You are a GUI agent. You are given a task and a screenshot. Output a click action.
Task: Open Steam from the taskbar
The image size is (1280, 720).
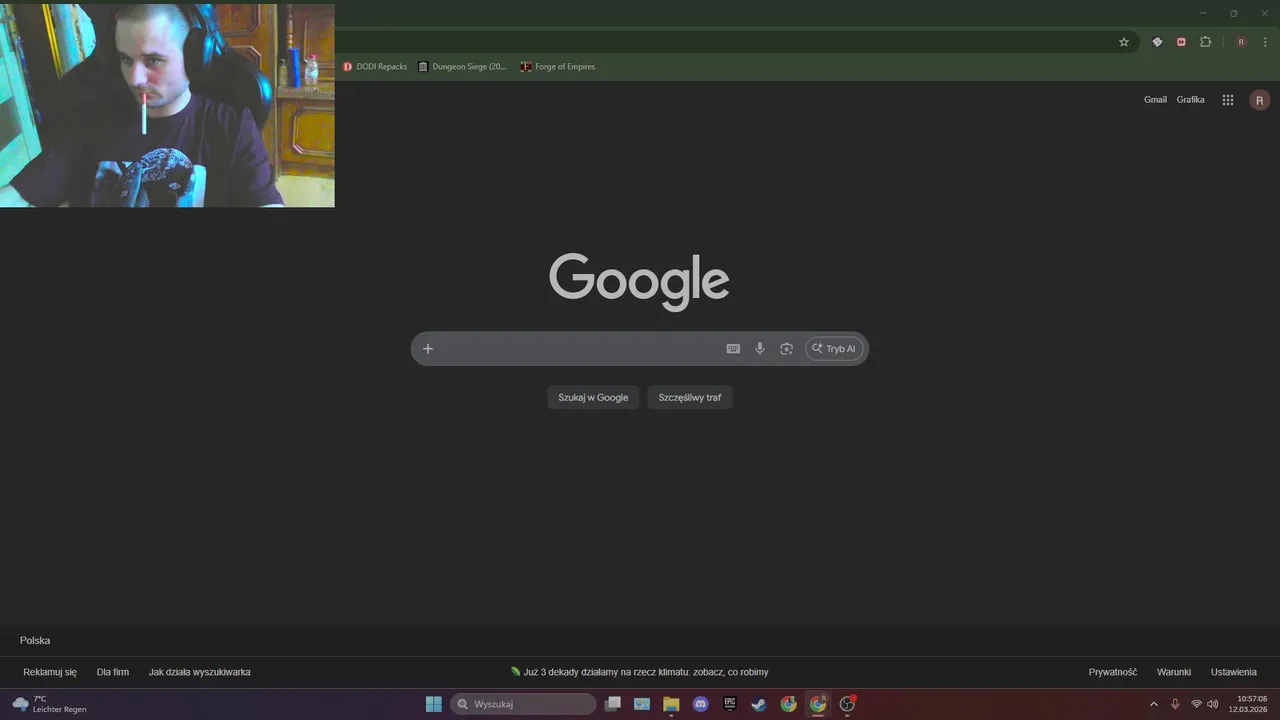(x=759, y=704)
